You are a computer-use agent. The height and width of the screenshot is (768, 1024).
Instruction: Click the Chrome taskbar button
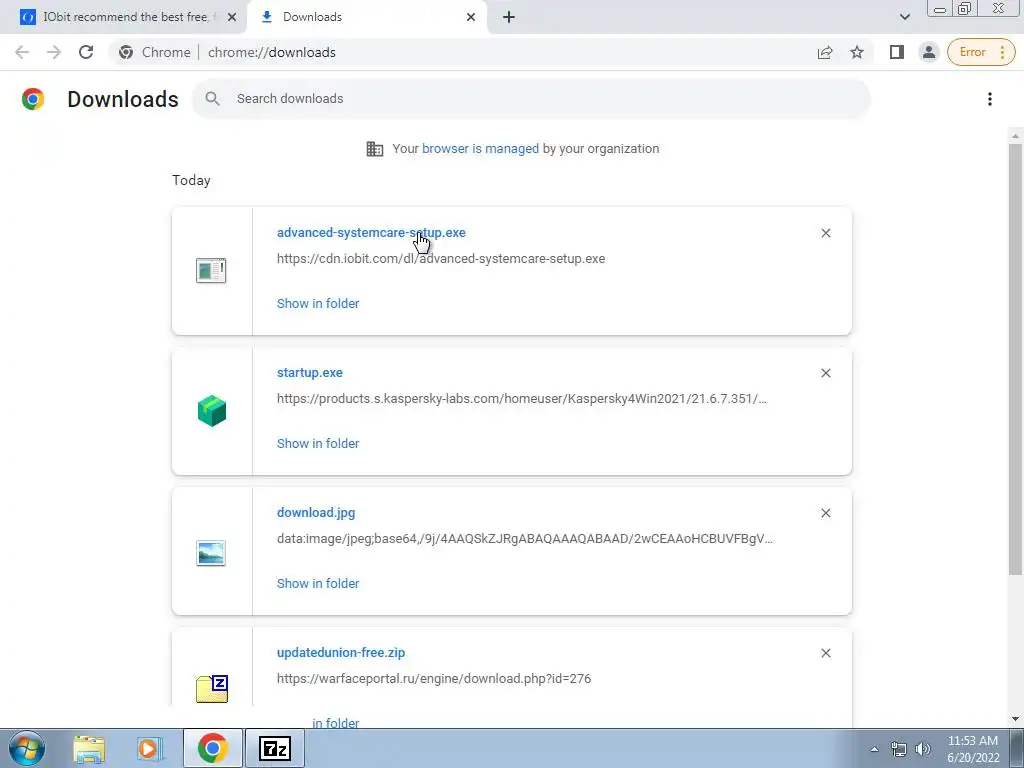pos(213,748)
